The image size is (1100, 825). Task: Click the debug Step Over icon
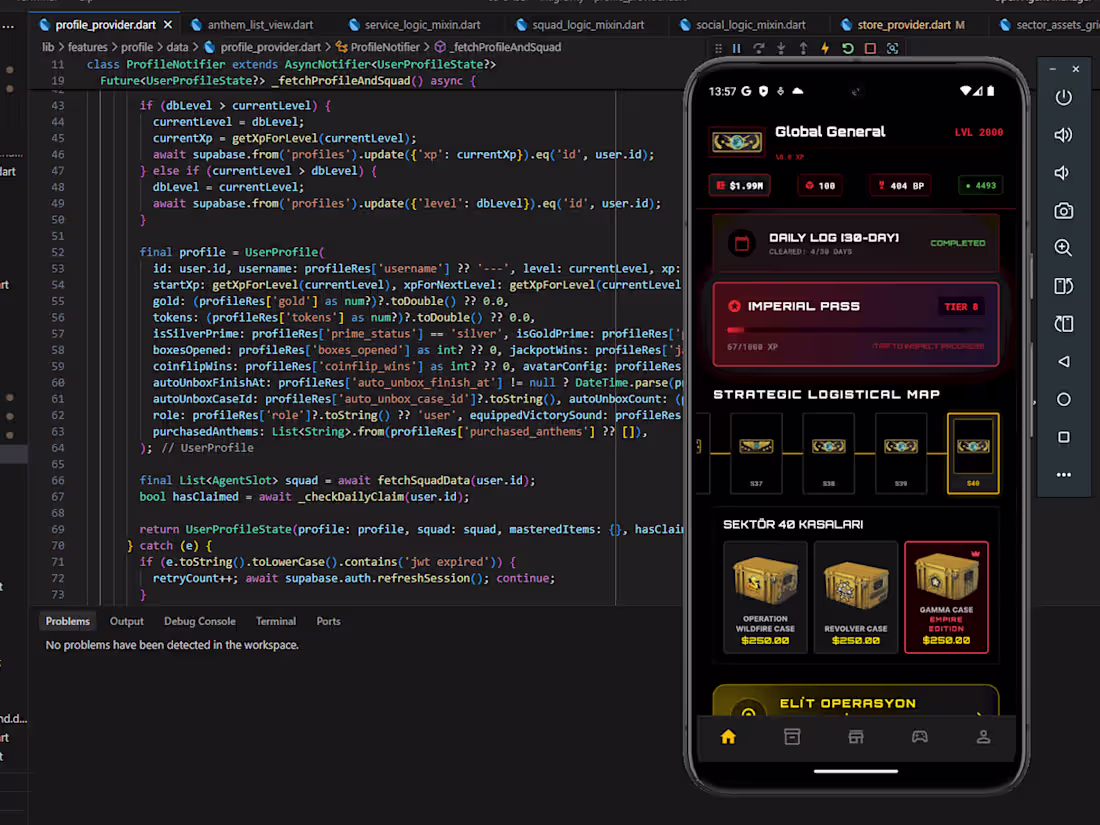click(x=758, y=48)
